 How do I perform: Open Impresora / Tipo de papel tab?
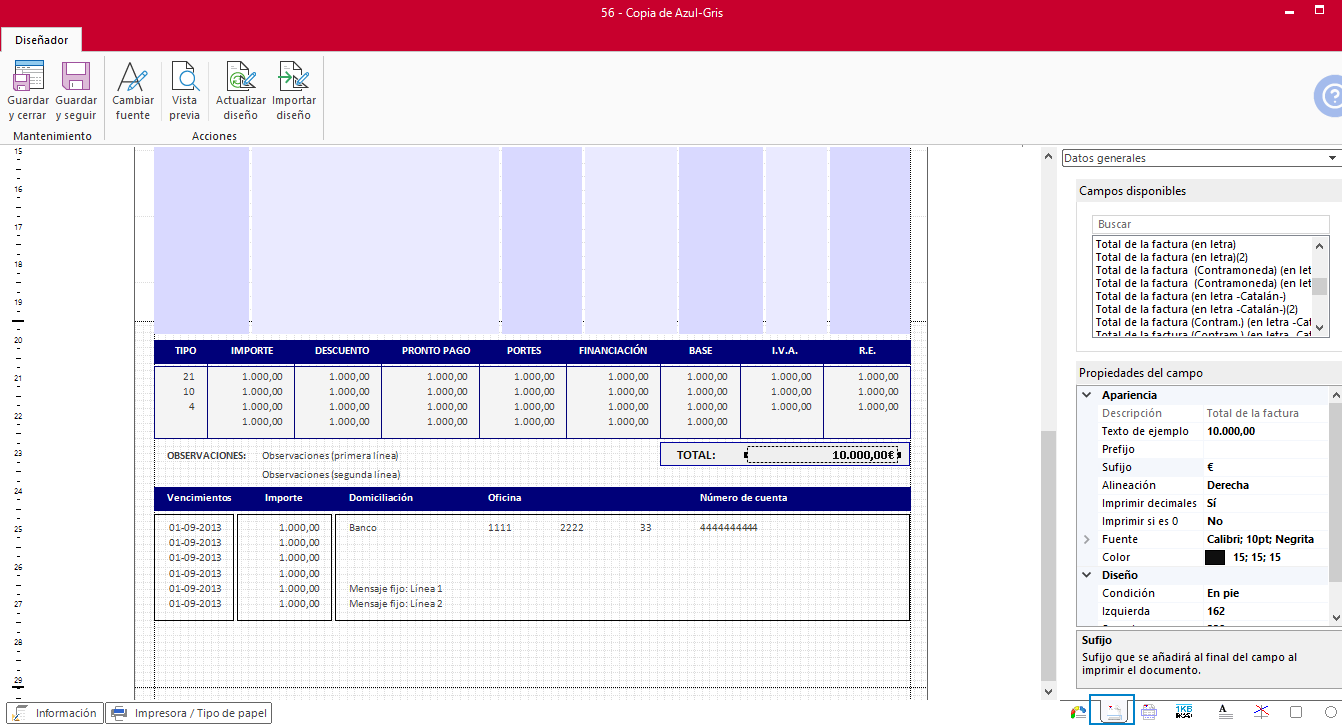(x=189, y=713)
